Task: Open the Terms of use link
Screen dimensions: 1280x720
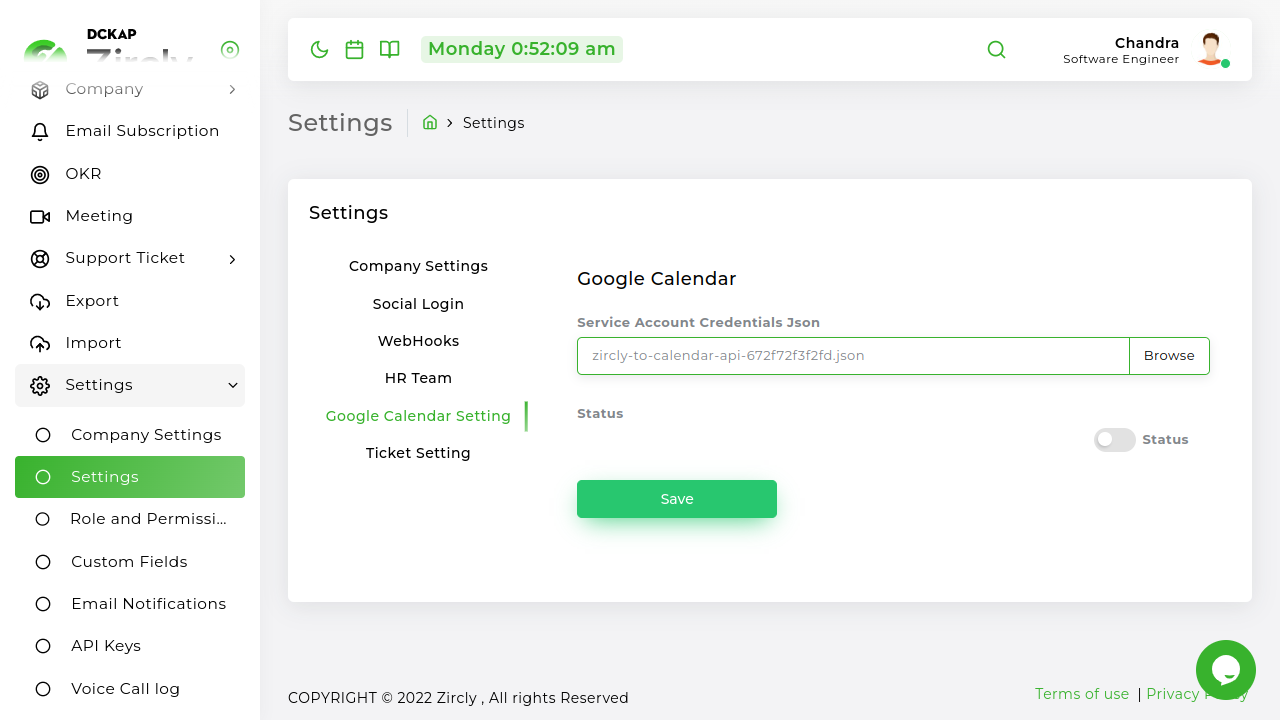Action: (1081, 694)
